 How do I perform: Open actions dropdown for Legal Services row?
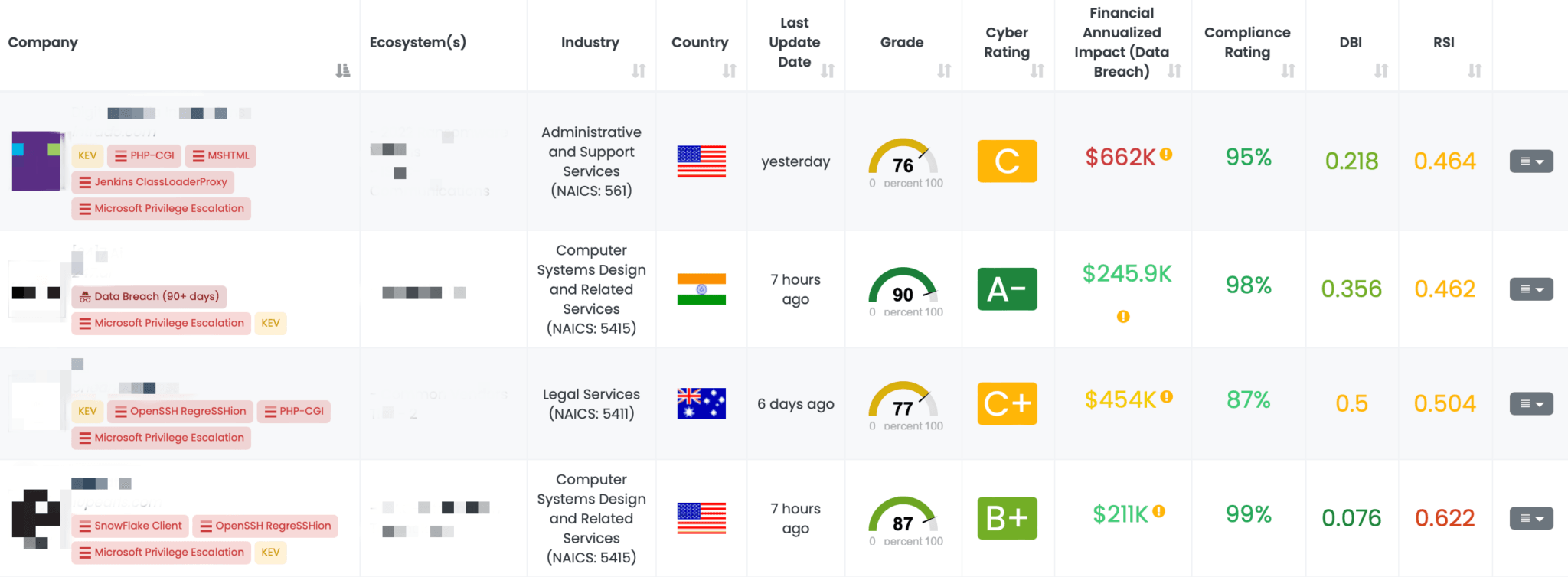pyautogui.click(x=1531, y=404)
